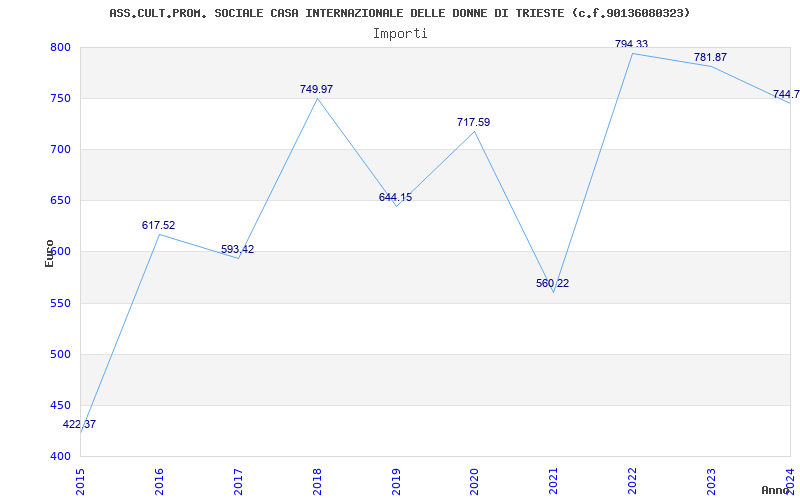This screenshot has height=500, width=800.
Task: Click the data label 794.33
Action: 632,44
